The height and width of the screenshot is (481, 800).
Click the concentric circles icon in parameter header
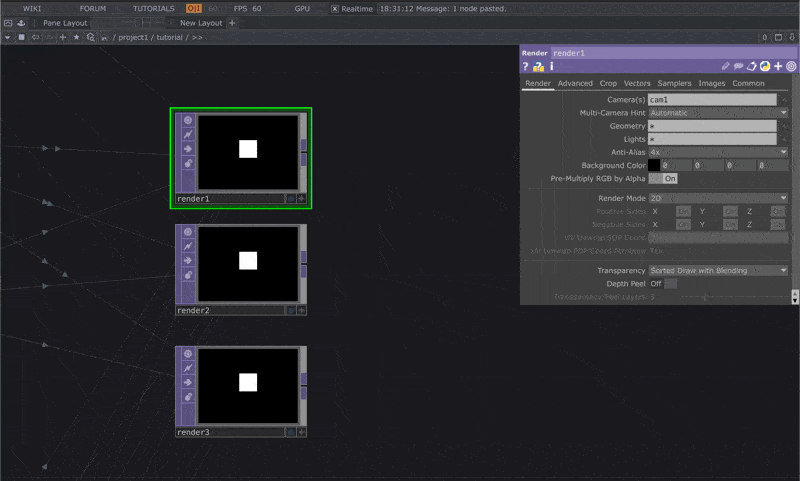coord(791,66)
